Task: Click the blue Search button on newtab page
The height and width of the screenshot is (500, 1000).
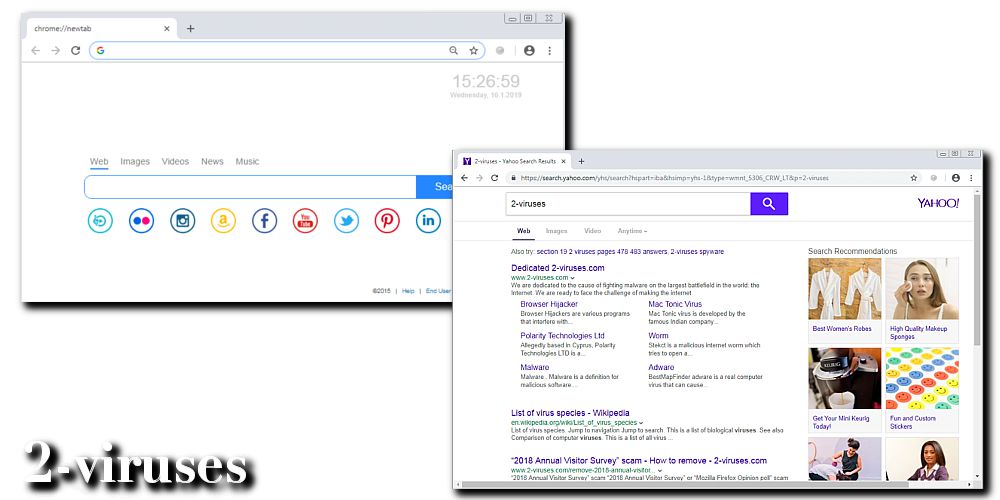Action: 434,187
